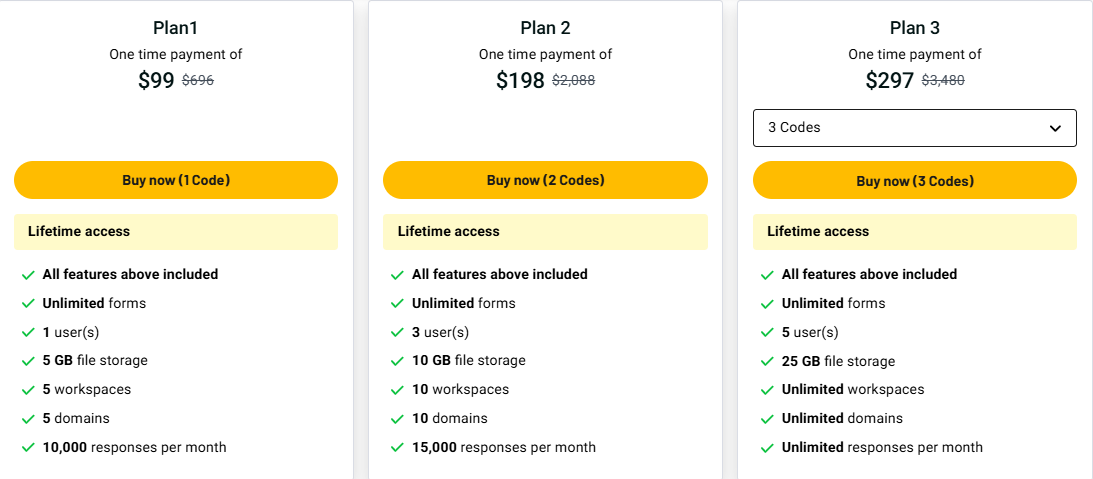Click Plan 3 Lifetime access banner
Viewport: 1093px width, 479px height.
914,231
